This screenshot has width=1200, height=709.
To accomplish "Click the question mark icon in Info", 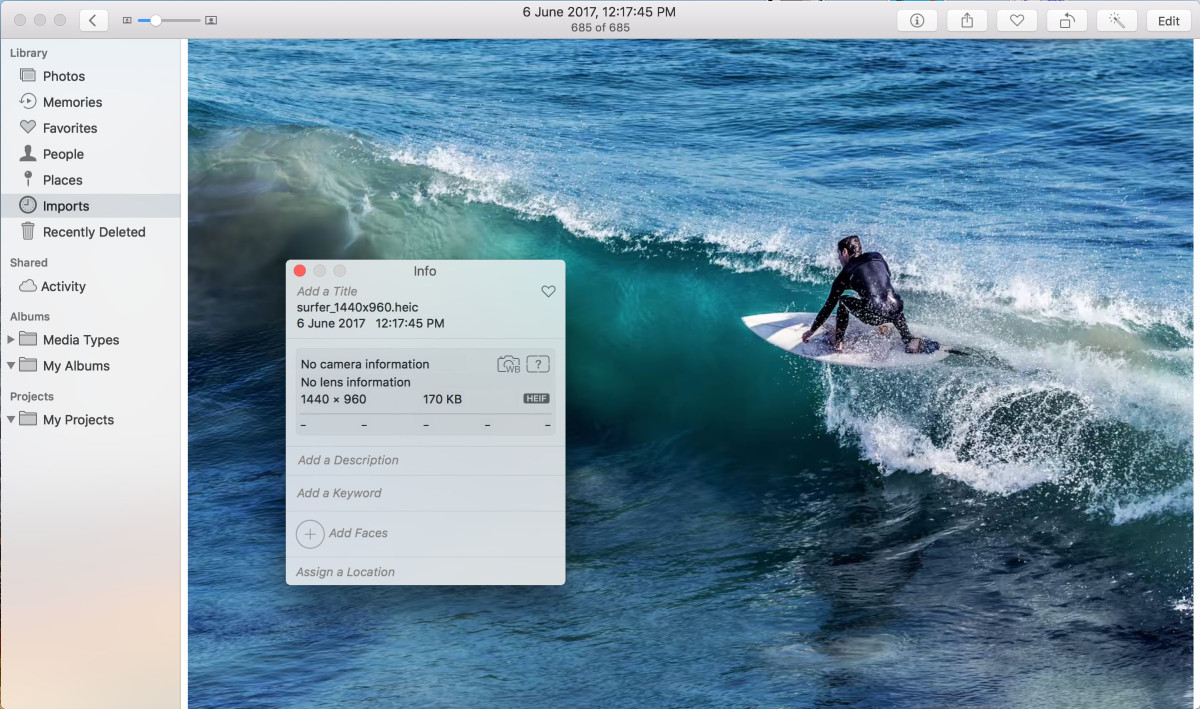I will click(x=538, y=364).
